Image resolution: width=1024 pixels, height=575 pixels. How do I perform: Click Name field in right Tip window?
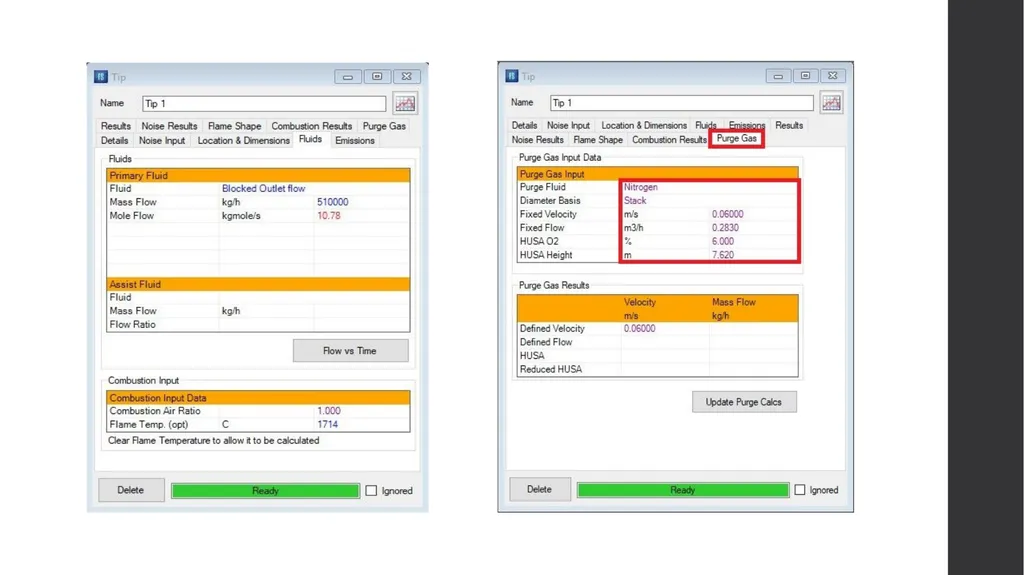(681, 103)
